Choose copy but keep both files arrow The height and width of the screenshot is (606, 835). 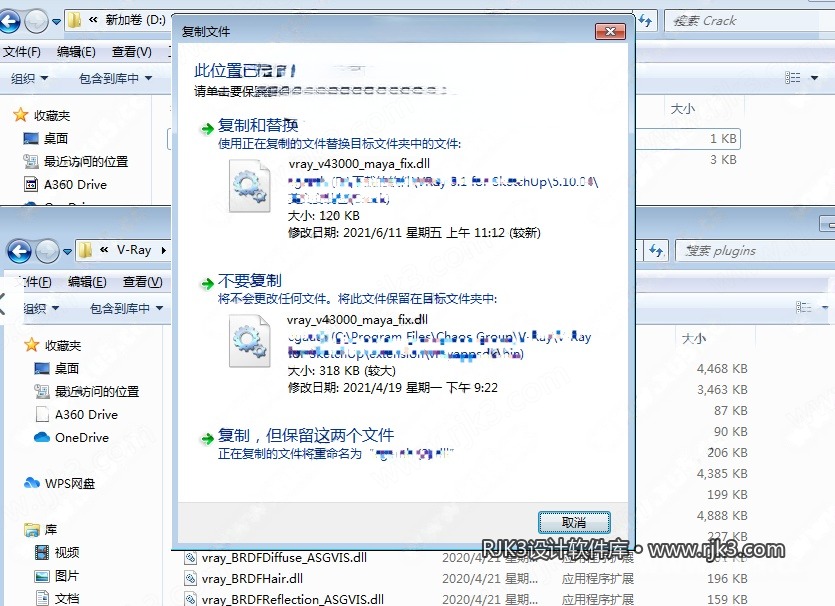click(x=207, y=439)
